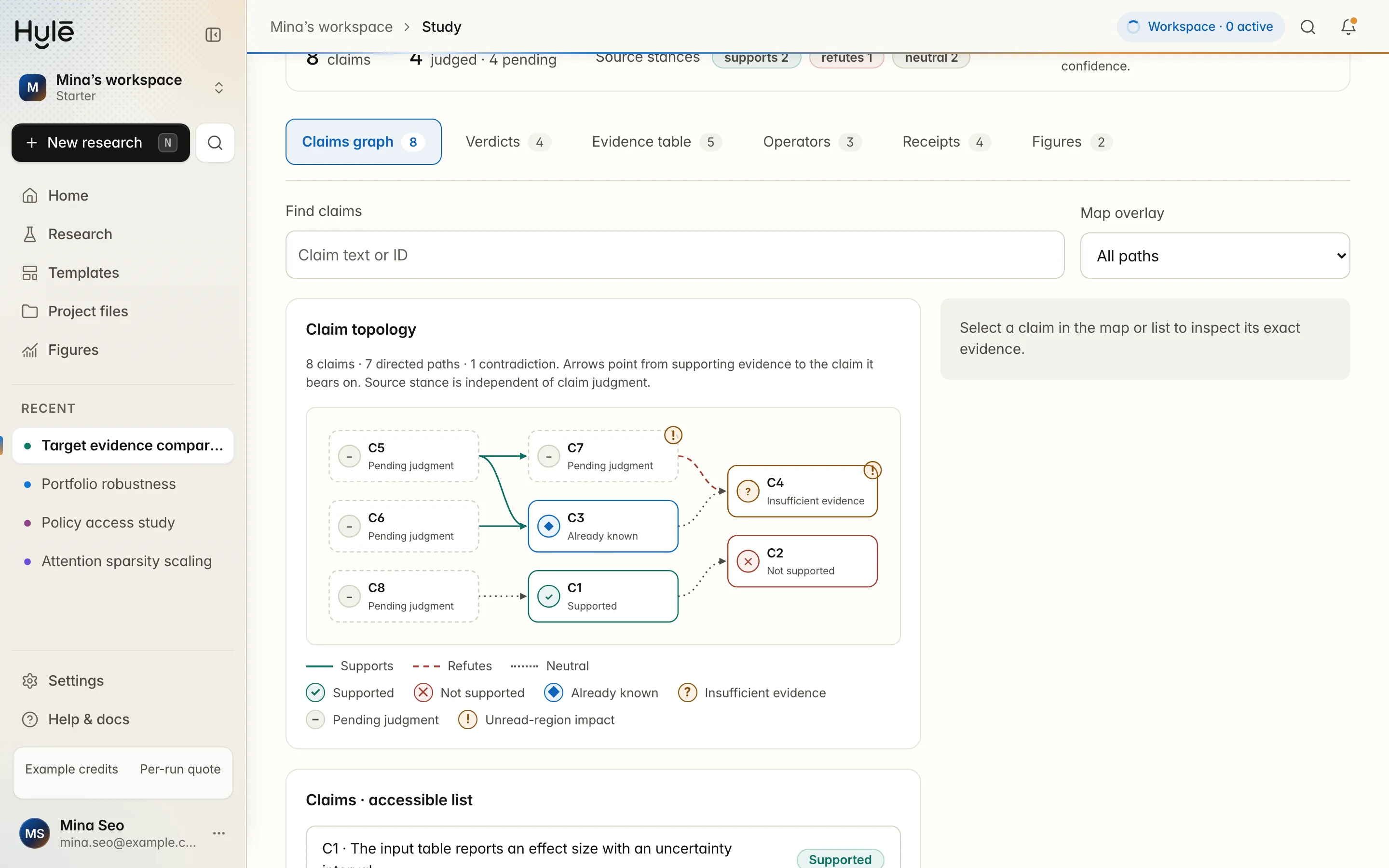Viewport: 1389px width, 868px height.
Task: Select the C4 Insufficient evidence node
Action: click(803, 491)
